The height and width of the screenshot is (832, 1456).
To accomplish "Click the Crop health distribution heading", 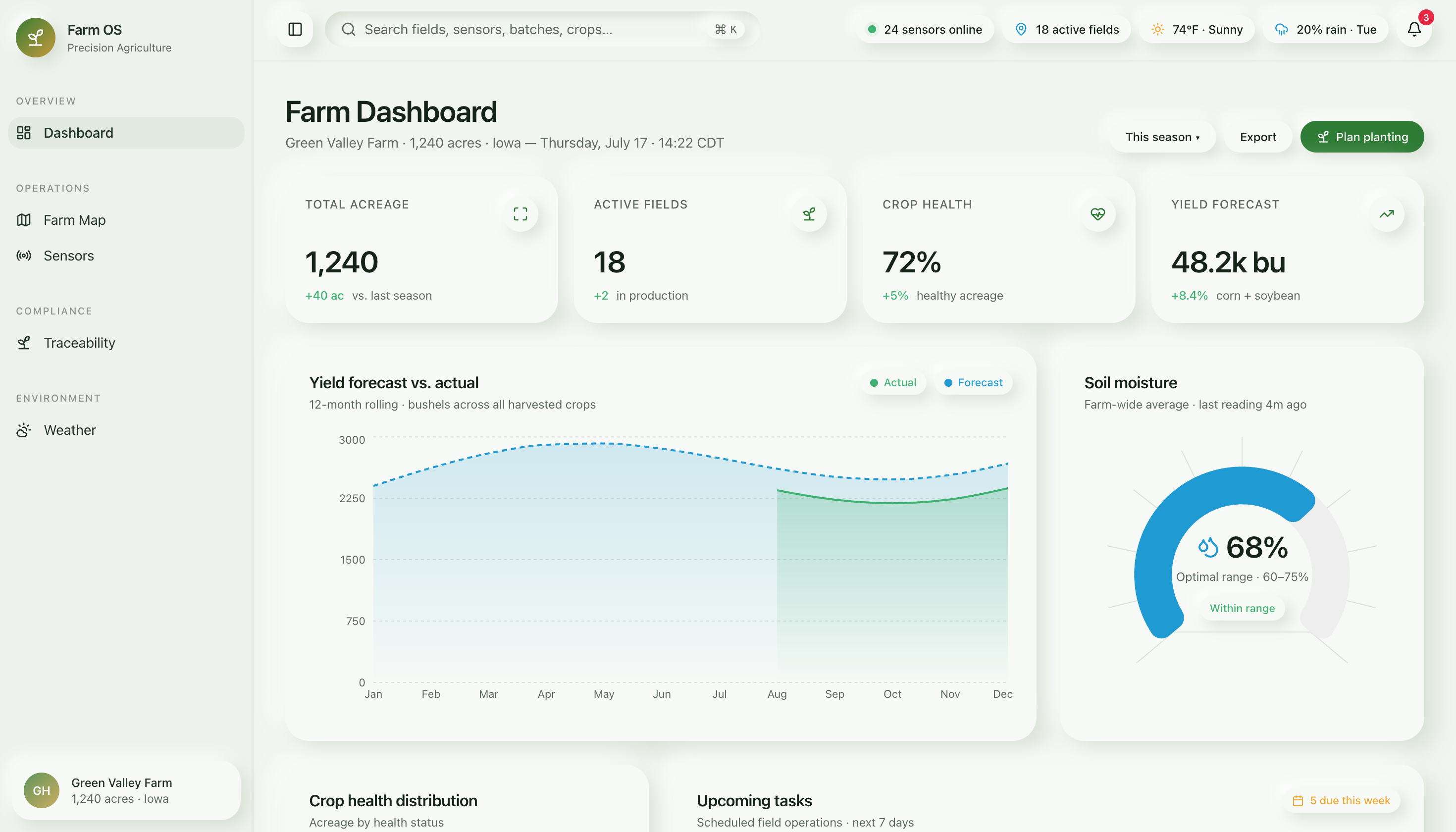I will click(x=393, y=801).
